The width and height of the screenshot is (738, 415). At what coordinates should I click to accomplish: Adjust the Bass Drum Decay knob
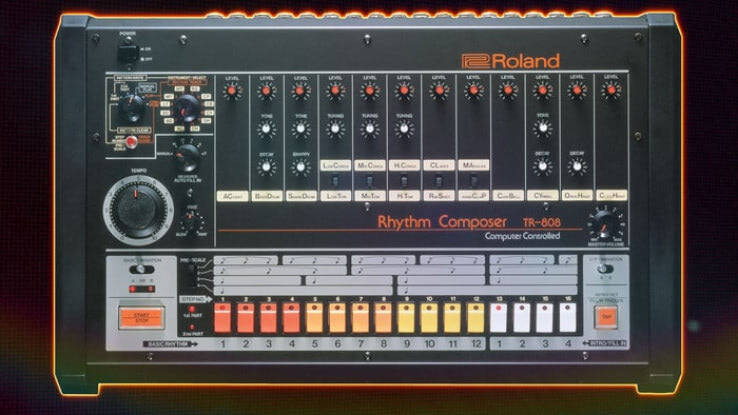click(x=266, y=167)
